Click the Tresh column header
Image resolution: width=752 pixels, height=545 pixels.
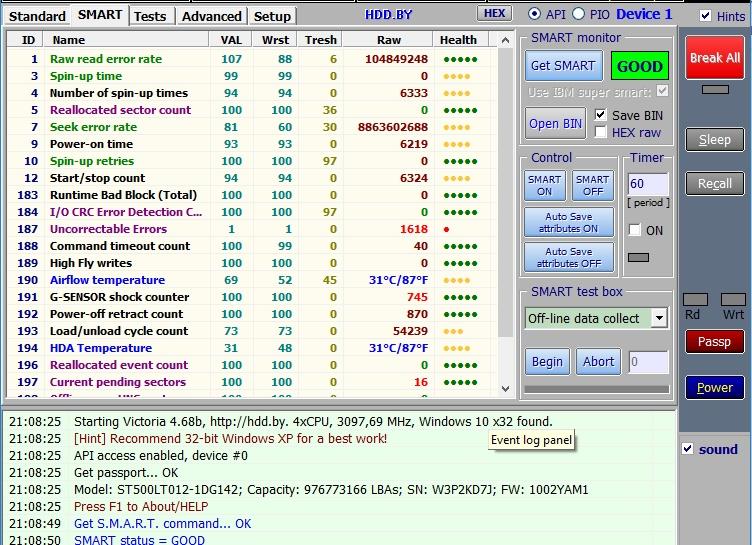[320, 40]
